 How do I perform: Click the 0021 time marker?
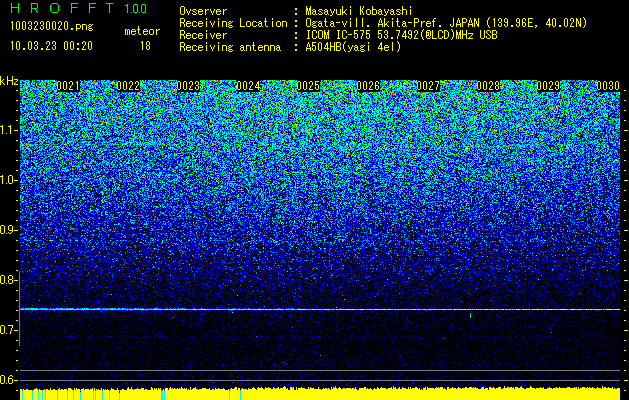pyautogui.click(x=68, y=86)
